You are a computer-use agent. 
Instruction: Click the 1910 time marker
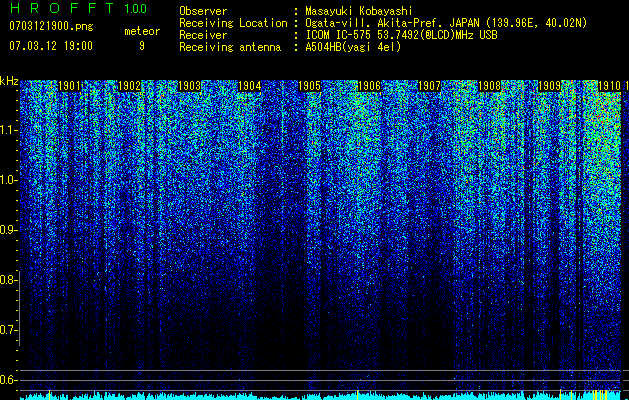pos(609,86)
